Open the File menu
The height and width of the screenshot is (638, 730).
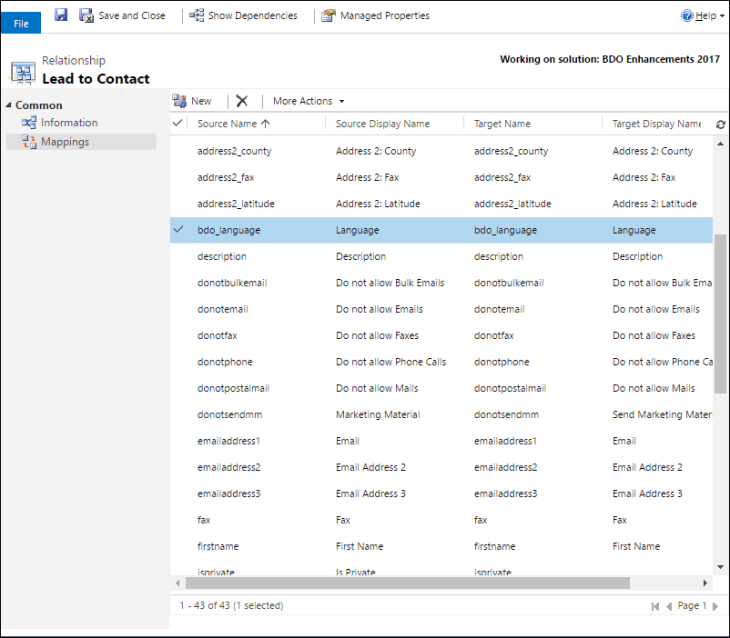[21, 23]
